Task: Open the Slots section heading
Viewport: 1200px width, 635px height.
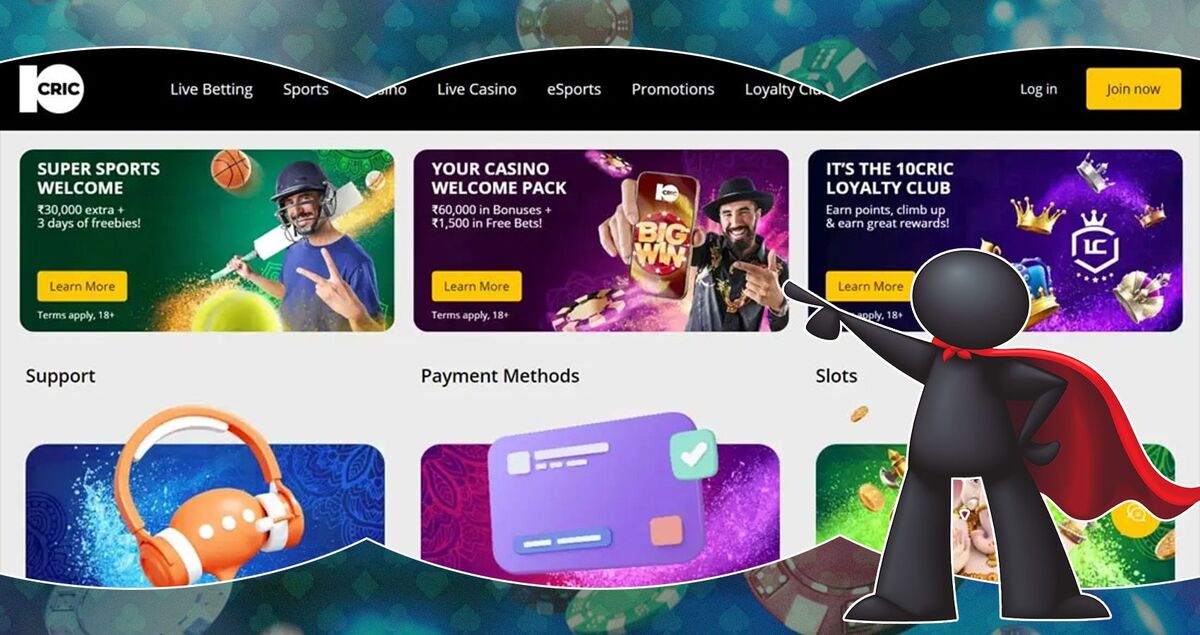Action: pyautogui.click(x=836, y=376)
